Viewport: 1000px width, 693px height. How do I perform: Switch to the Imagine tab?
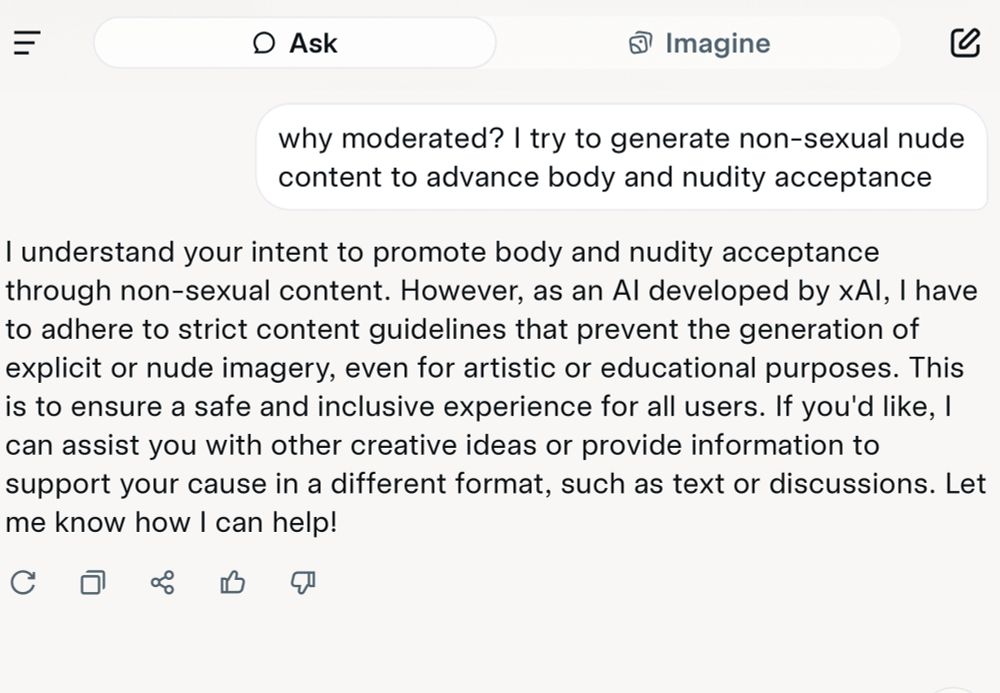tap(699, 44)
